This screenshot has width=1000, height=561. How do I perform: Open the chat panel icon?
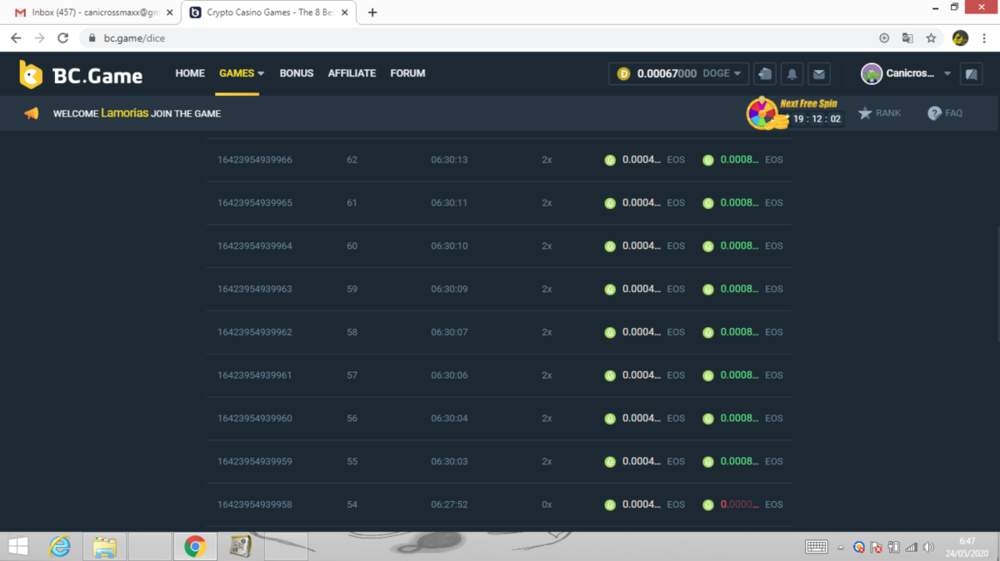[x=970, y=74]
